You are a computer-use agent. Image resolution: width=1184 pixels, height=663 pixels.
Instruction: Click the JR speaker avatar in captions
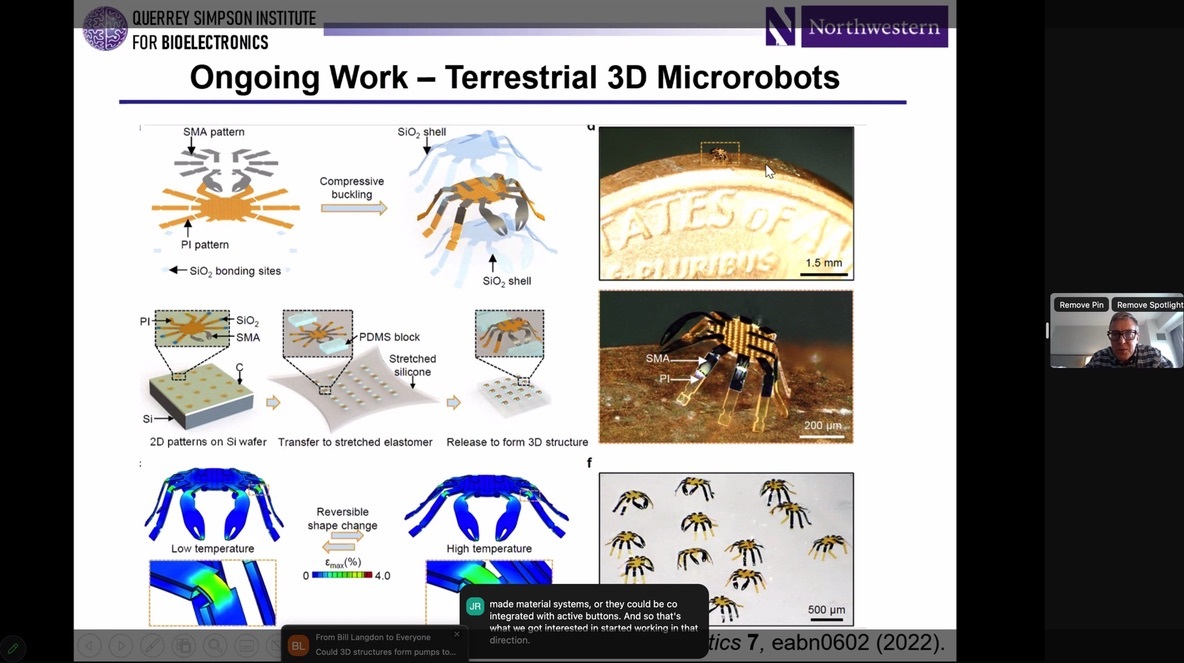pyautogui.click(x=476, y=606)
